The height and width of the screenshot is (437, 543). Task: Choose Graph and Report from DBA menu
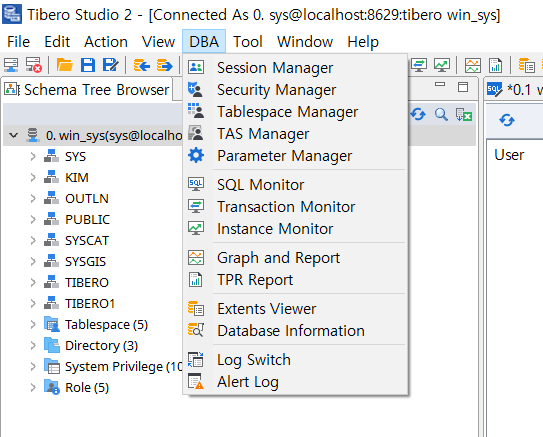pos(295,258)
